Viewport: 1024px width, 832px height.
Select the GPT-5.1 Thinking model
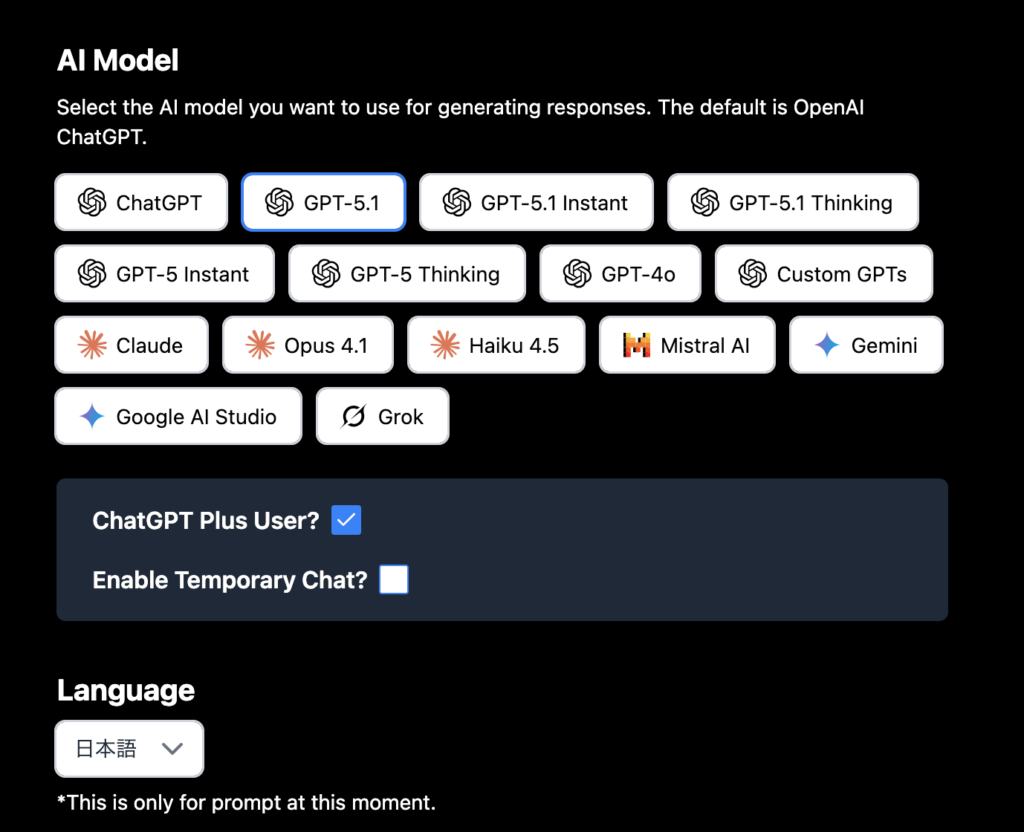[x=792, y=203]
